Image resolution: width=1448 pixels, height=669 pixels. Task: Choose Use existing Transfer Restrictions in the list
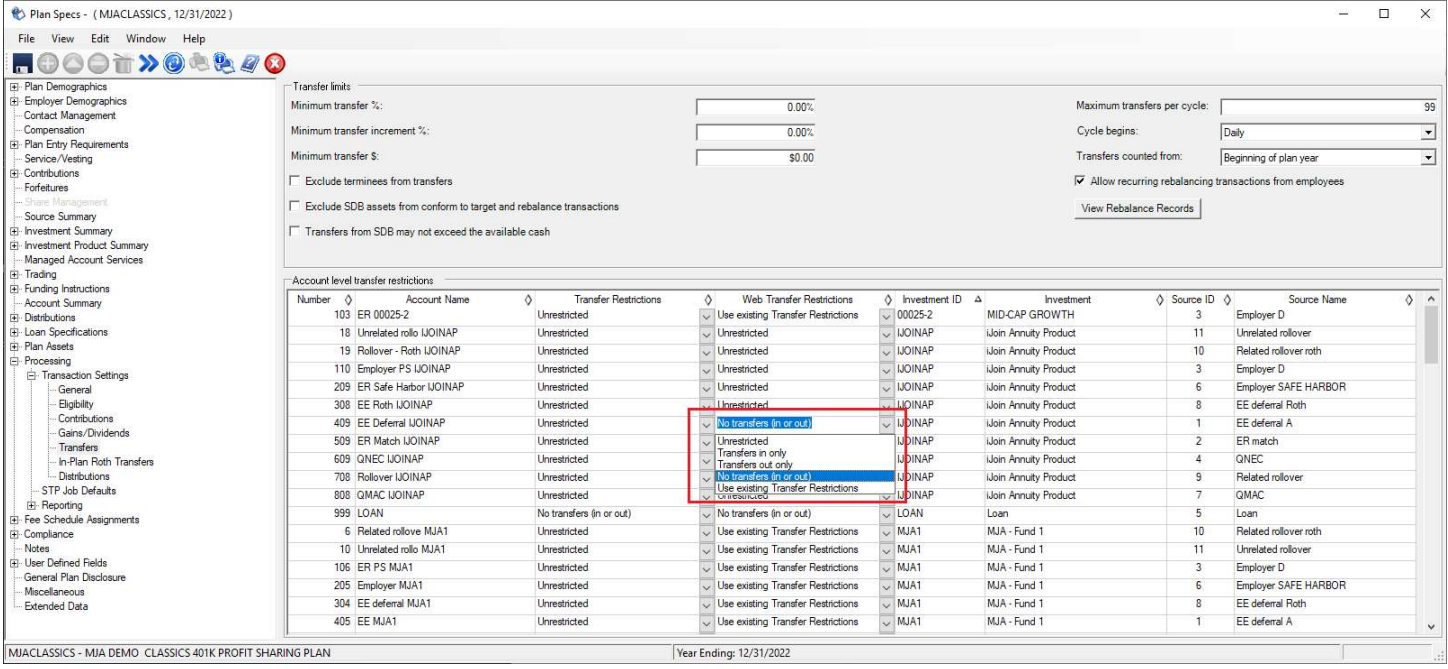coord(804,488)
